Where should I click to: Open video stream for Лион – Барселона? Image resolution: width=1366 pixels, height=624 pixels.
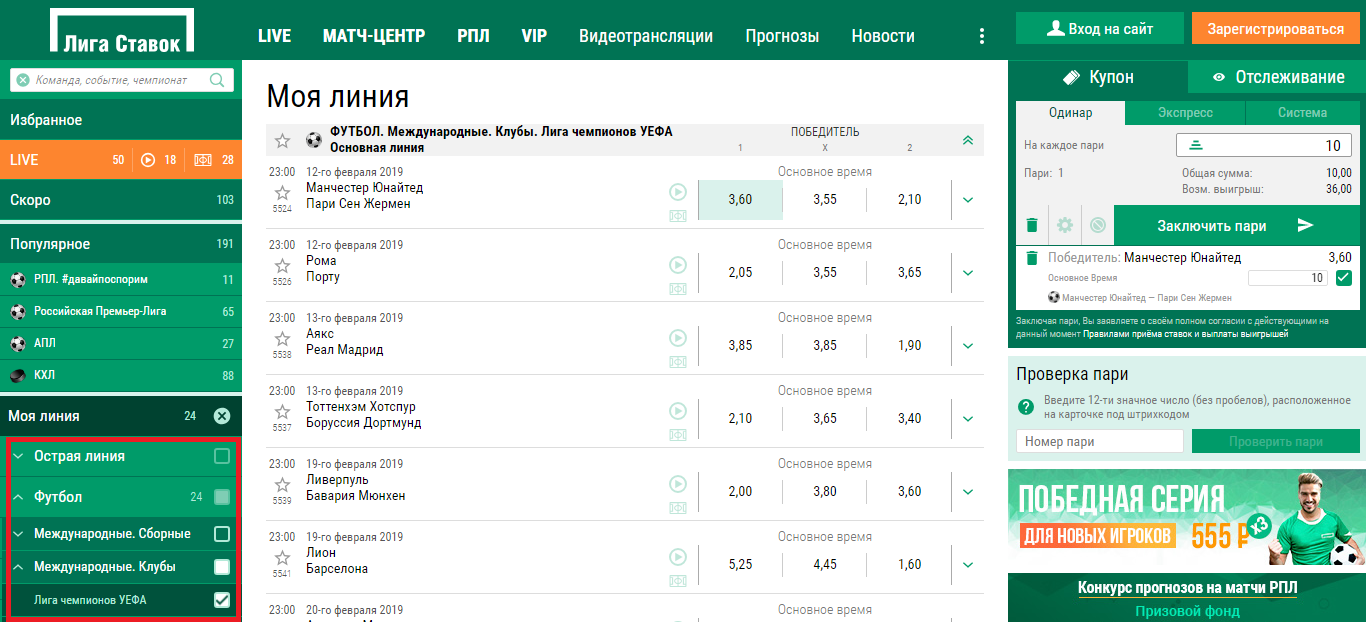tap(678, 557)
